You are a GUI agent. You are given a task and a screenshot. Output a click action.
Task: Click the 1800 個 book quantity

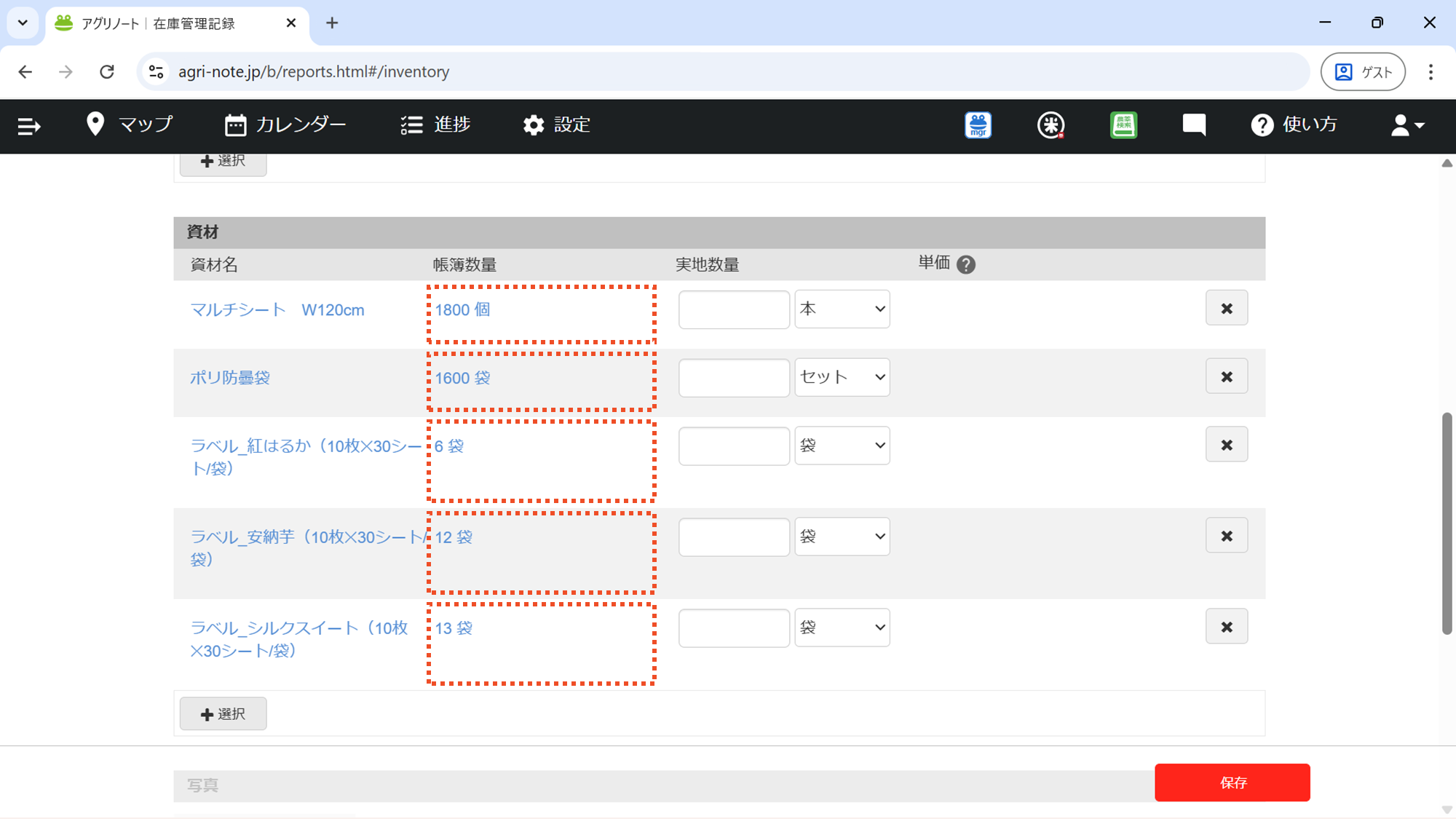click(463, 310)
